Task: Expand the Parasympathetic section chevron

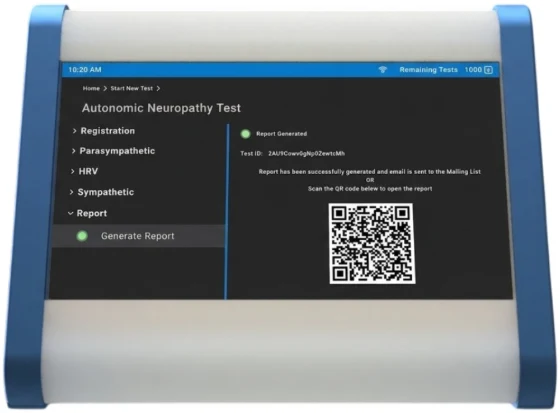Action: [x=73, y=151]
